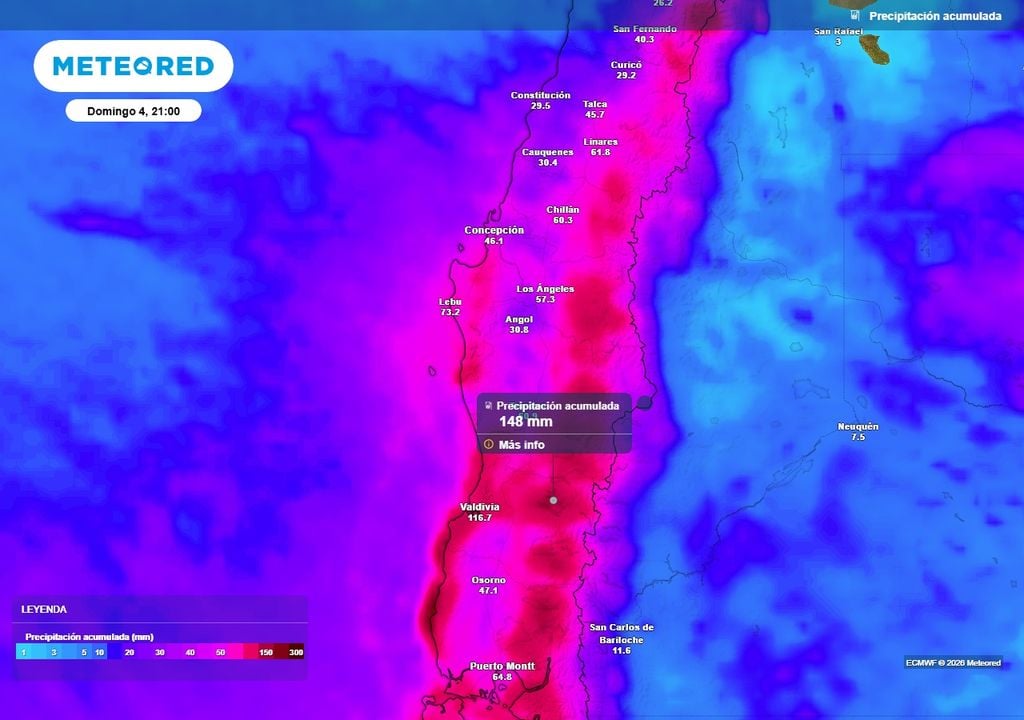Select the Curicó 29.2 city label
This screenshot has width=1024, height=720.
[626, 70]
